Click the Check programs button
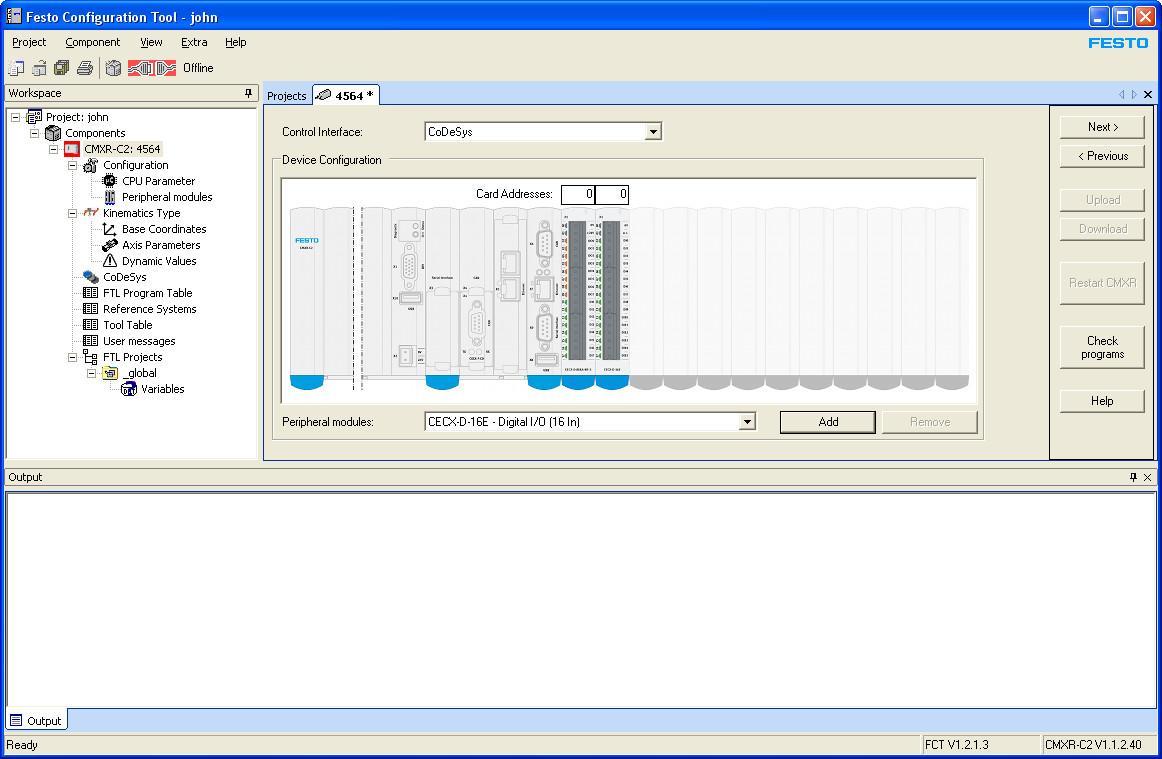 (1101, 347)
